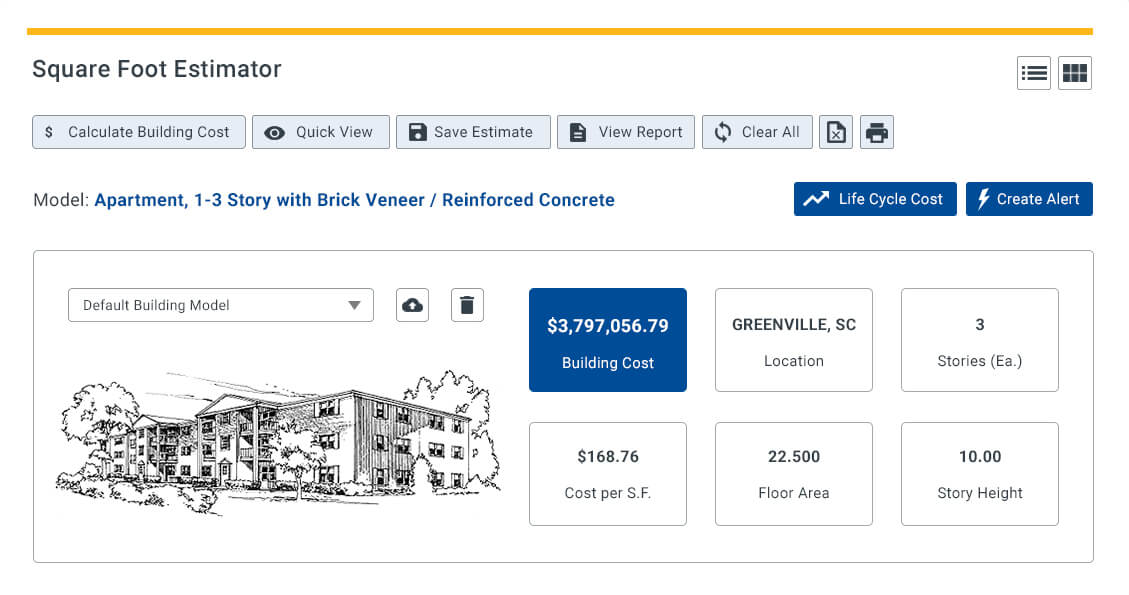Click Create Alert button
1129x595 pixels.
(x=1029, y=199)
